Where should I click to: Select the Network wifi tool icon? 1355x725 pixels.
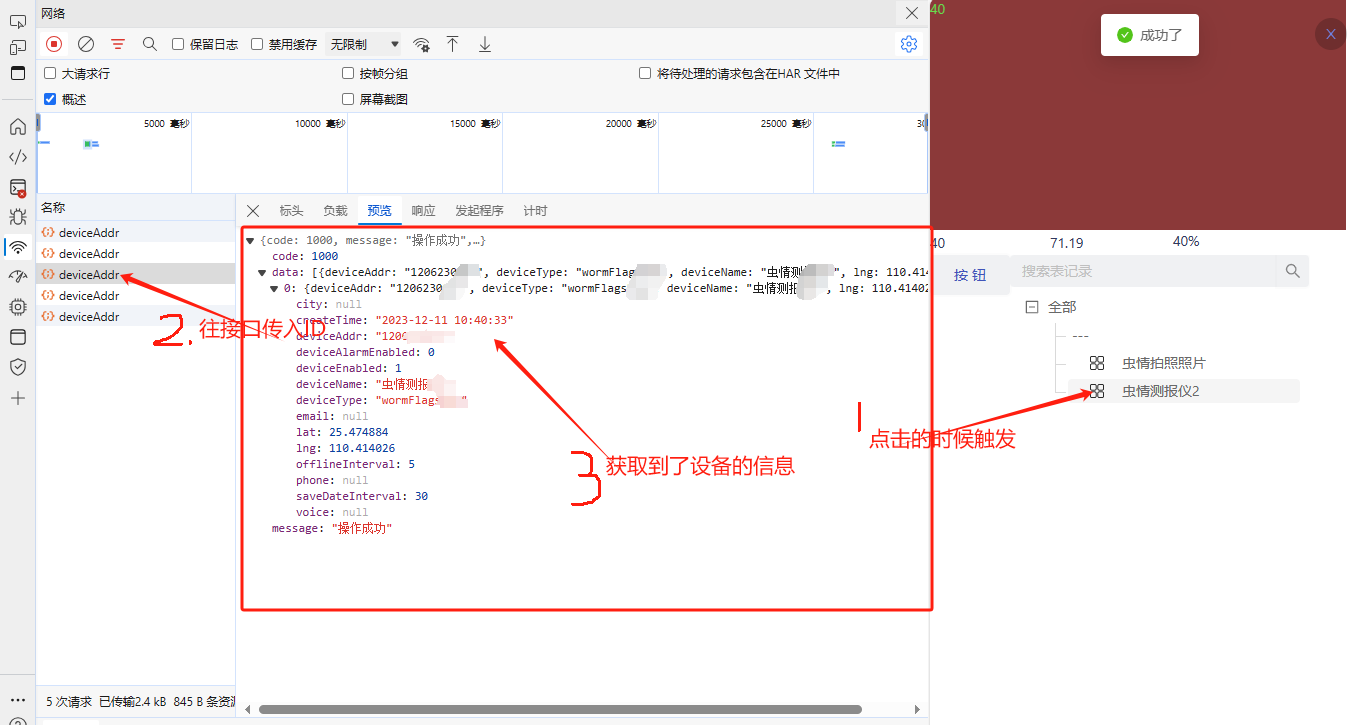[x=17, y=247]
